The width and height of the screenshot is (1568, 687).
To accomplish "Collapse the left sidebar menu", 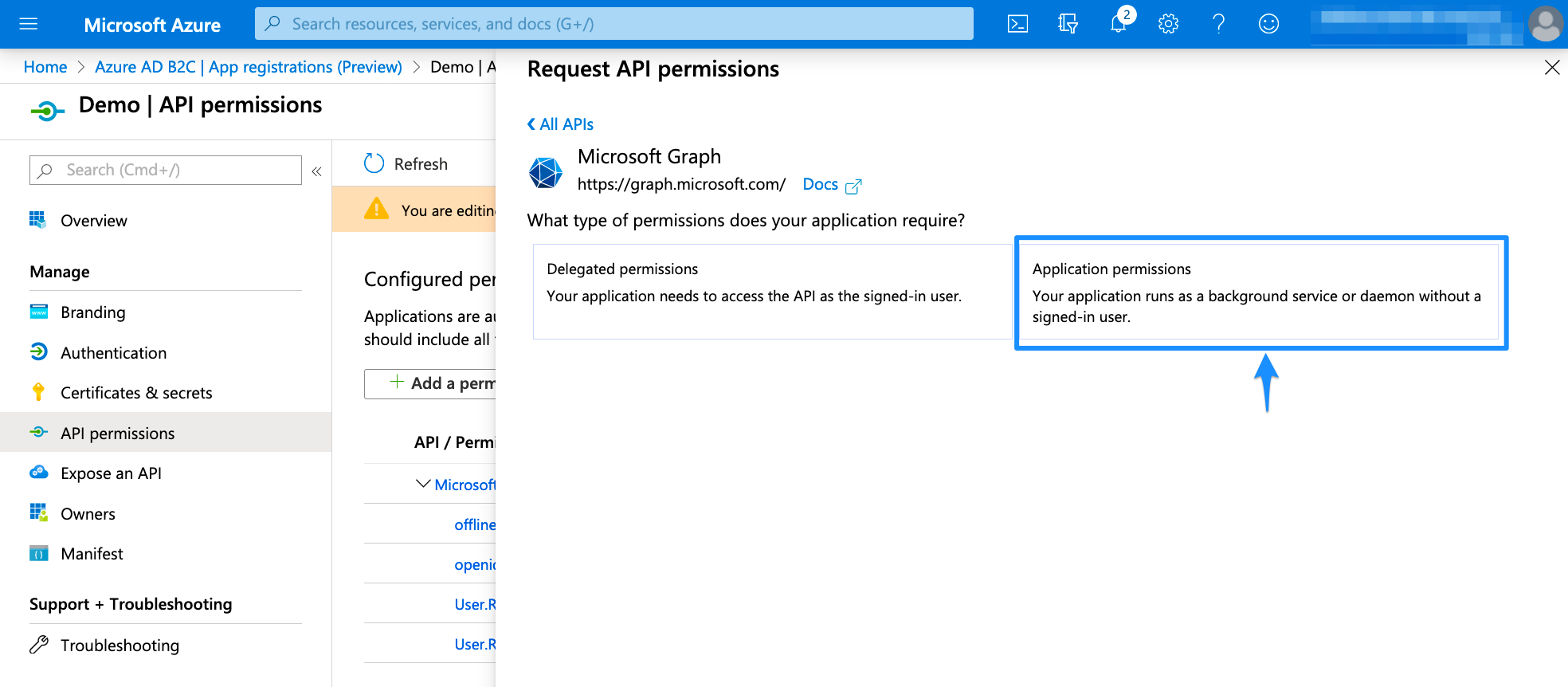I will (x=316, y=171).
